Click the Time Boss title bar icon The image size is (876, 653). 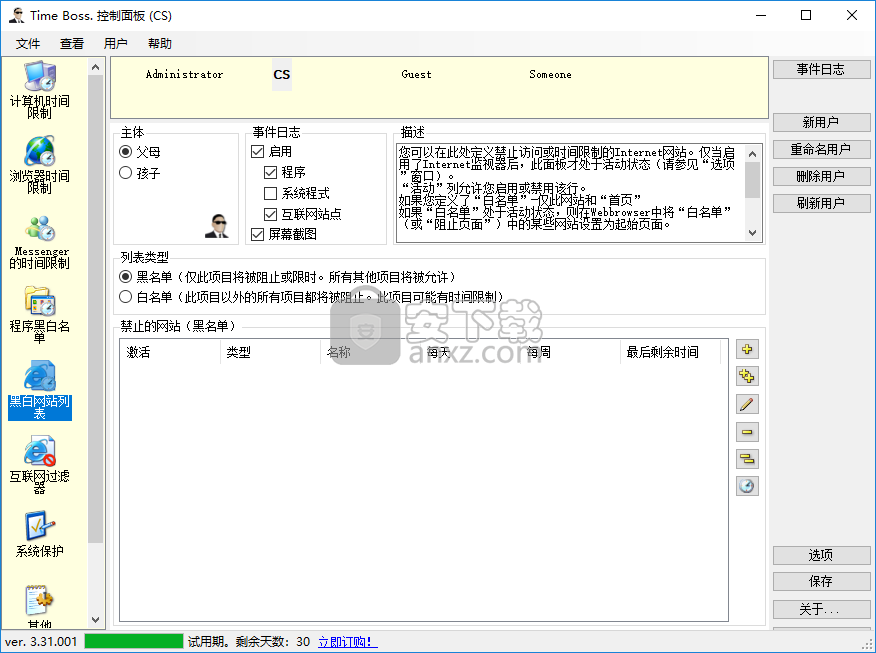pos(17,15)
